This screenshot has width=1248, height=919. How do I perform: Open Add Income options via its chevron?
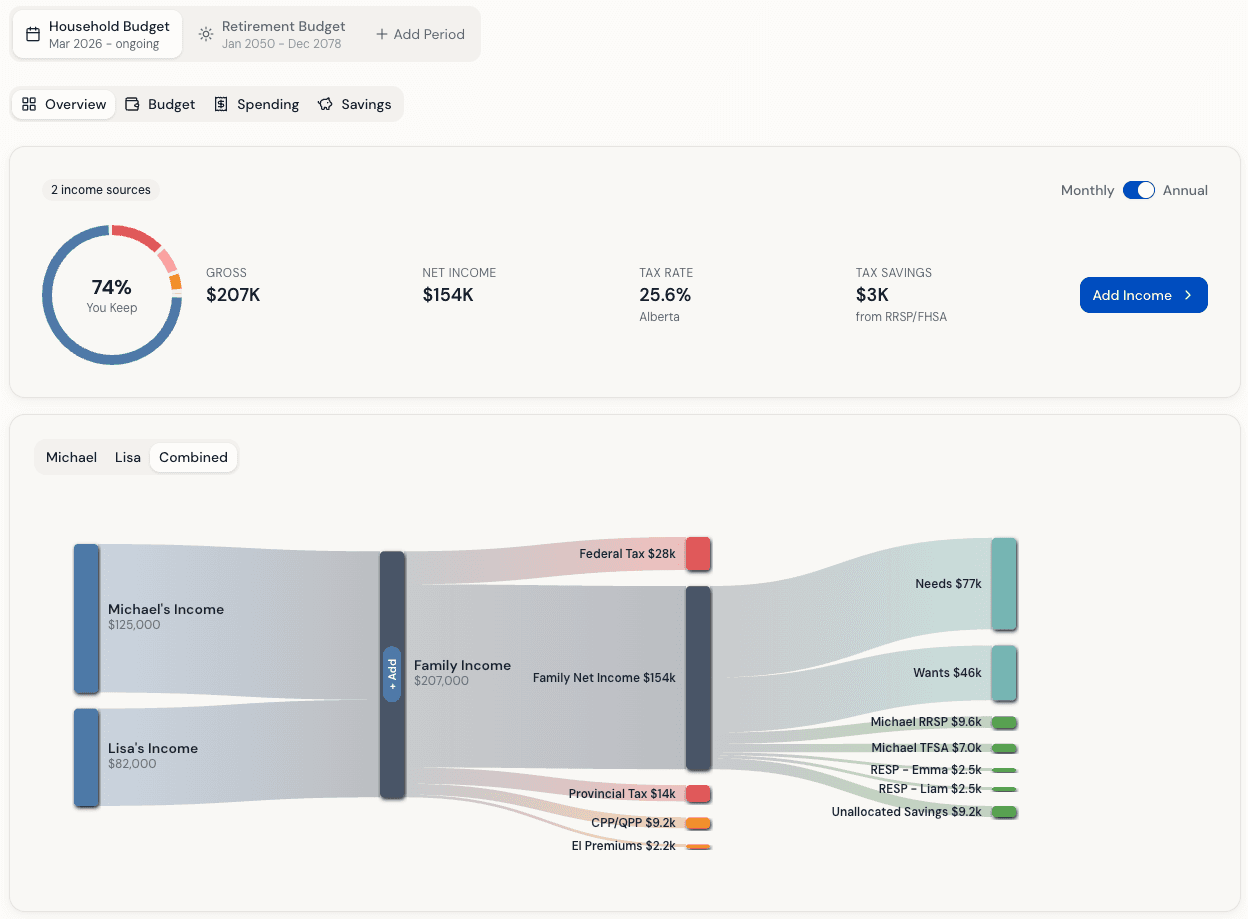(1188, 295)
